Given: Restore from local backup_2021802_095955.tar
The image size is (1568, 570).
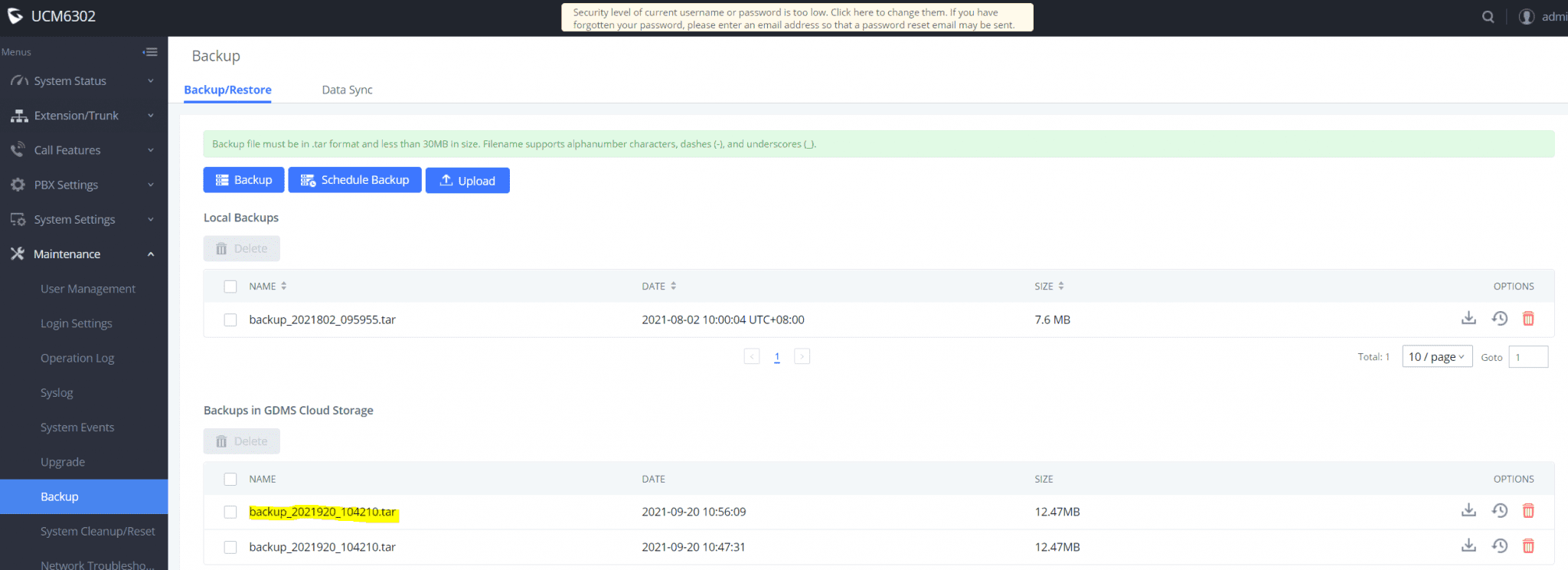Looking at the screenshot, I should 1499,319.
